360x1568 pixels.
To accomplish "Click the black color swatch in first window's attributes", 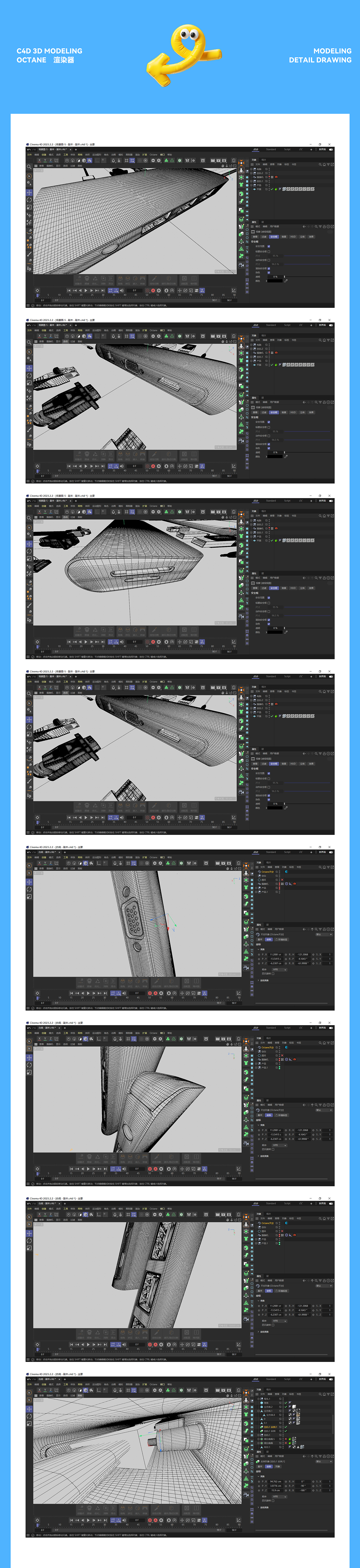I will pyautogui.click(x=275, y=281).
